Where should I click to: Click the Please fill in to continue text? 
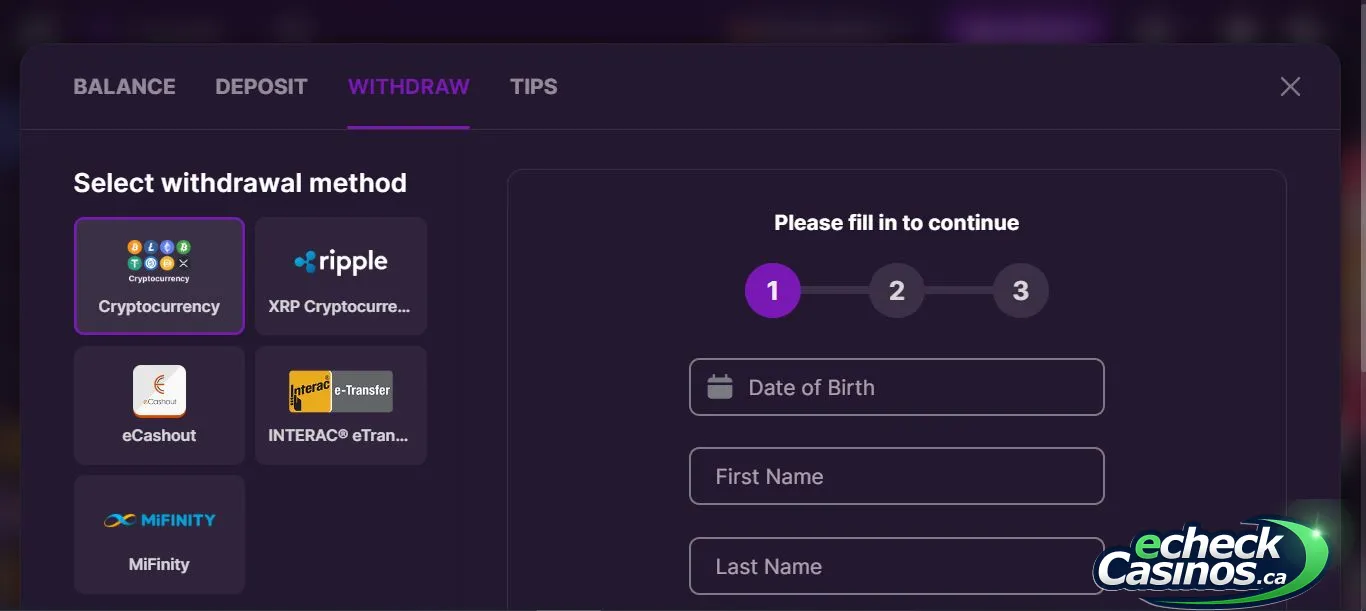point(896,223)
